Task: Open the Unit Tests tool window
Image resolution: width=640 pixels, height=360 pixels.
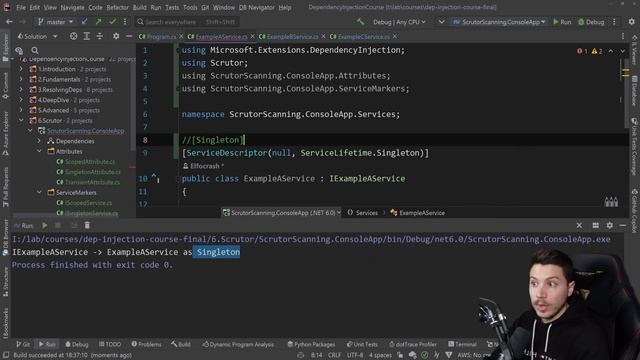Action: [x=362, y=344]
